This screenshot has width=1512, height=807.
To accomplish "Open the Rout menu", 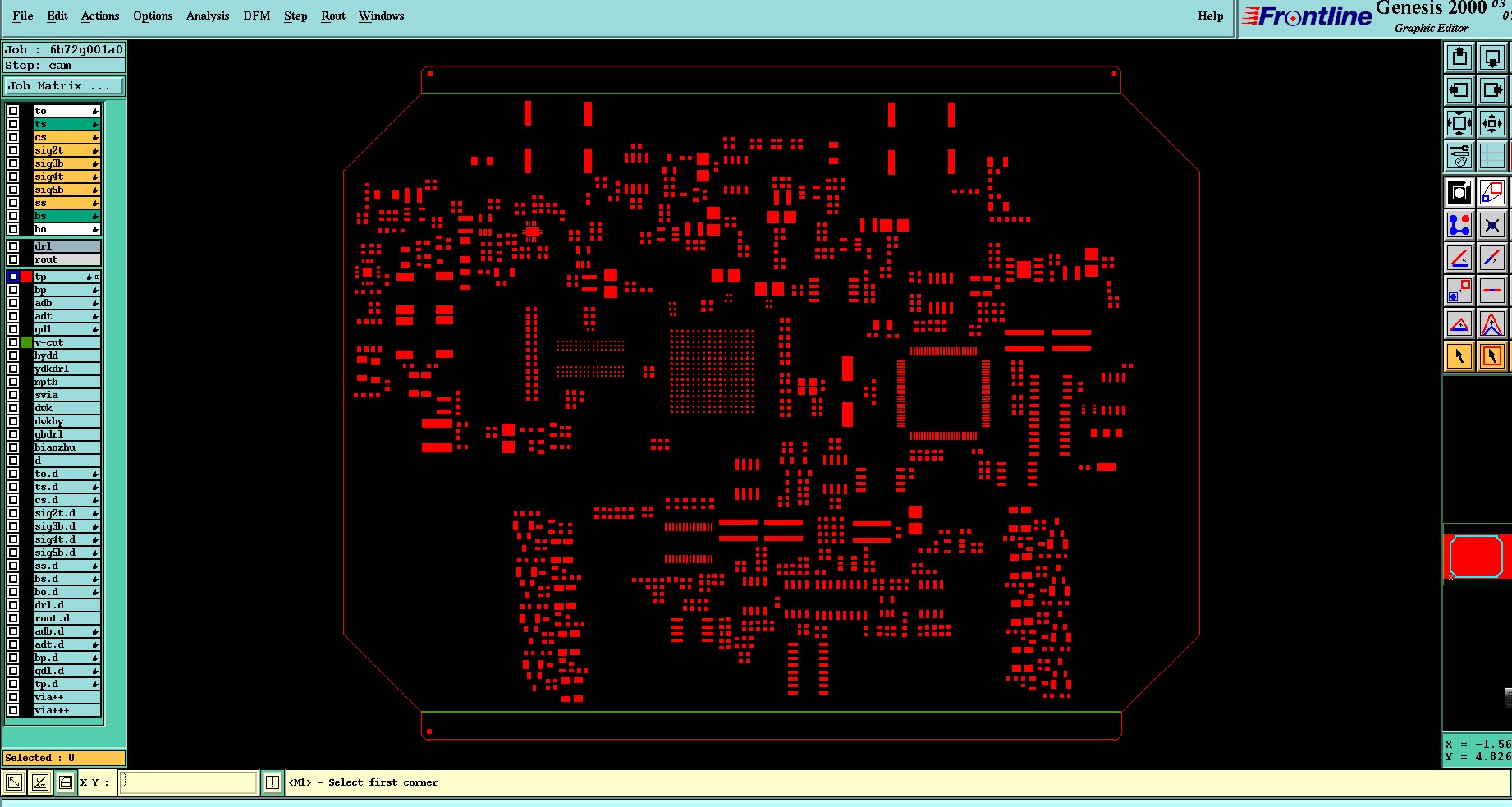I will pyautogui.click(x=333, y=16).
